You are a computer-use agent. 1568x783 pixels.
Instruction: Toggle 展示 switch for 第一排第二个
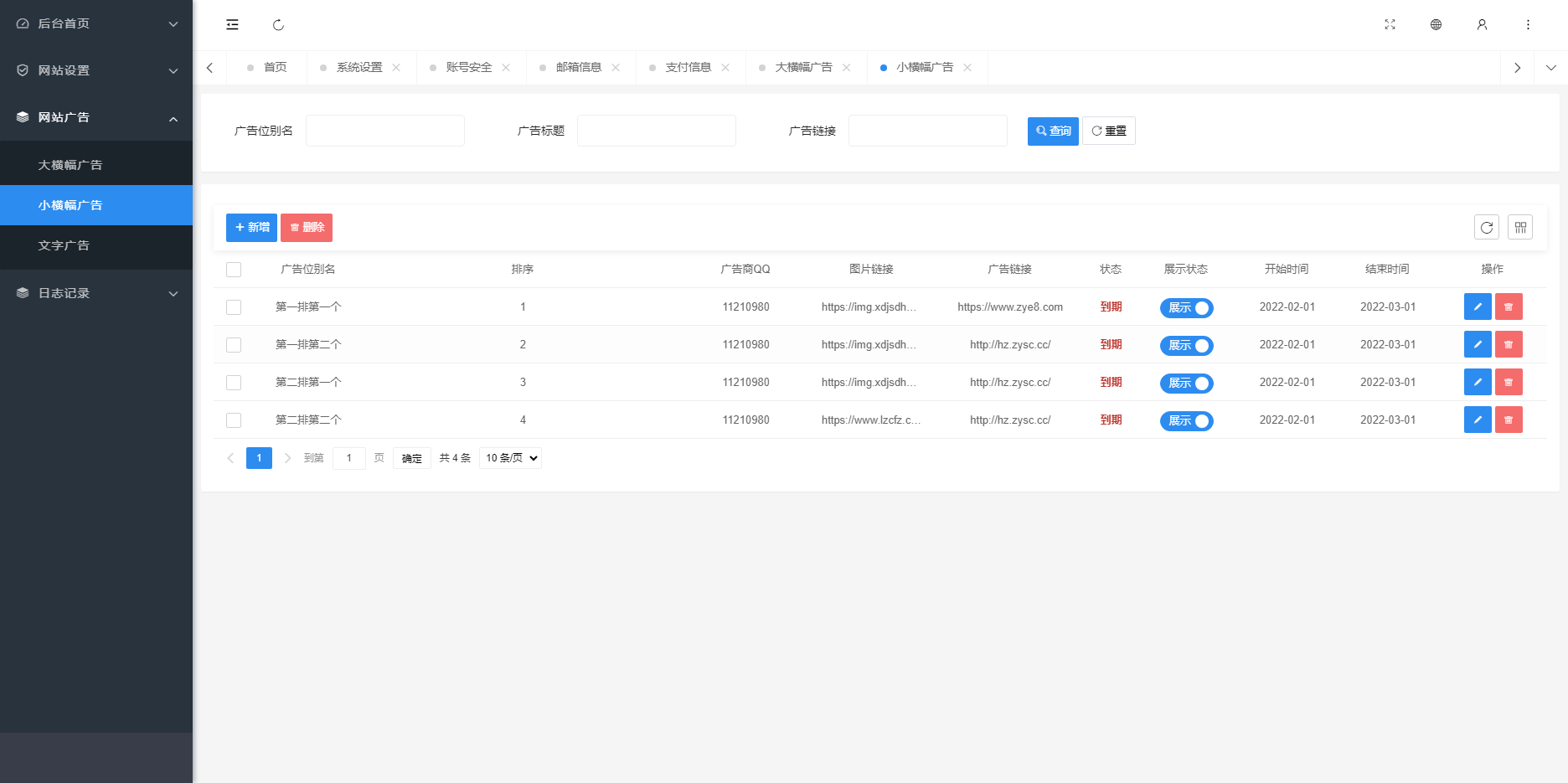[1186, 345]
